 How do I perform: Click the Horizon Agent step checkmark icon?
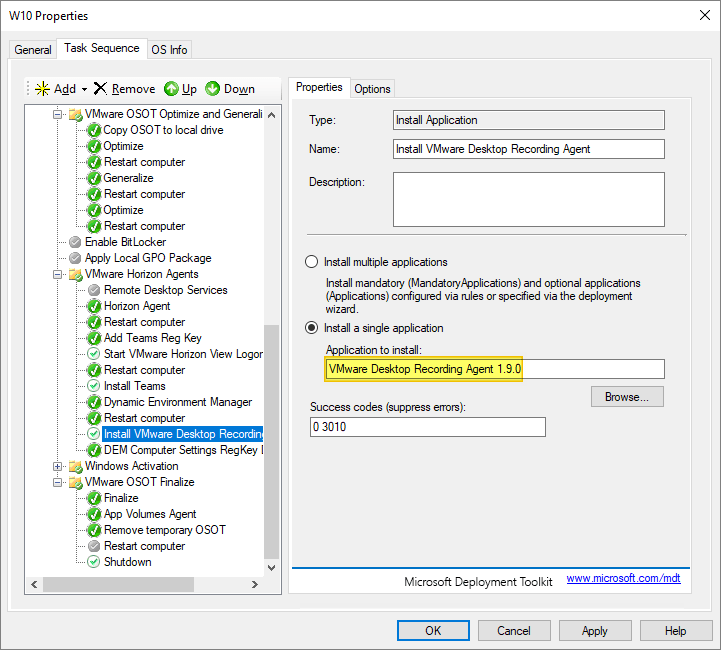tap(94, 306)
